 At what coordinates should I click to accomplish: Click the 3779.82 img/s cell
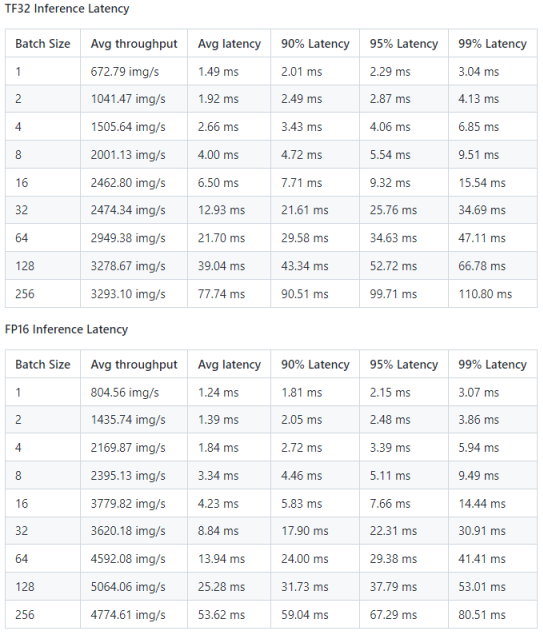tap(134, 503)
